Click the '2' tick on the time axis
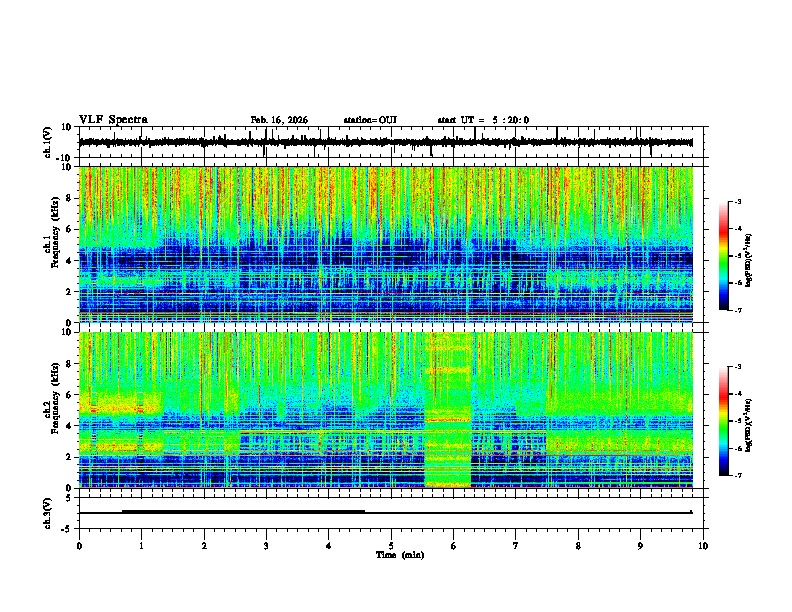Viewport: 792px width, 612px height. (204, 546)
